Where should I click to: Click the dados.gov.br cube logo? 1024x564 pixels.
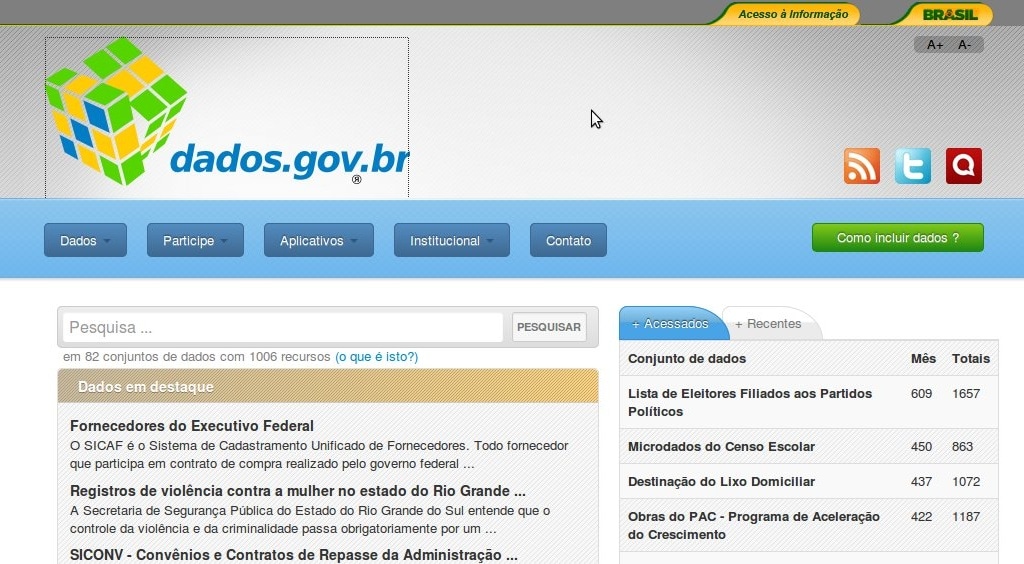(x=226, y=118)
